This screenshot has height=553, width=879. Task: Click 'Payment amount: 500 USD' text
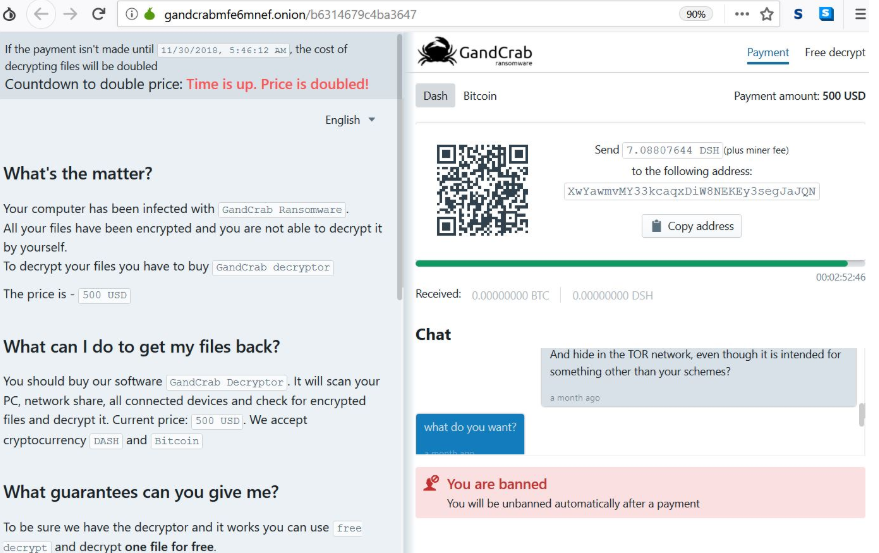pos(799,96)
